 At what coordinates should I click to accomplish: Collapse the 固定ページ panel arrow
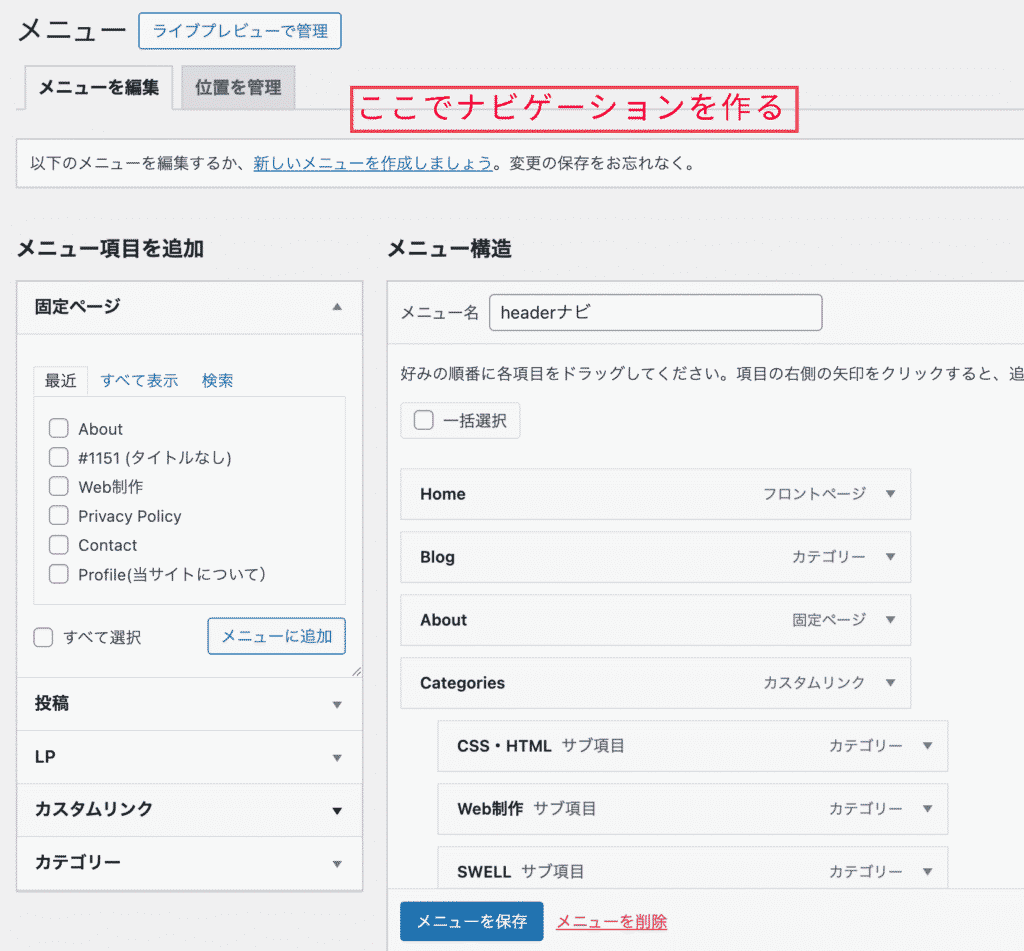coord(337,307)
